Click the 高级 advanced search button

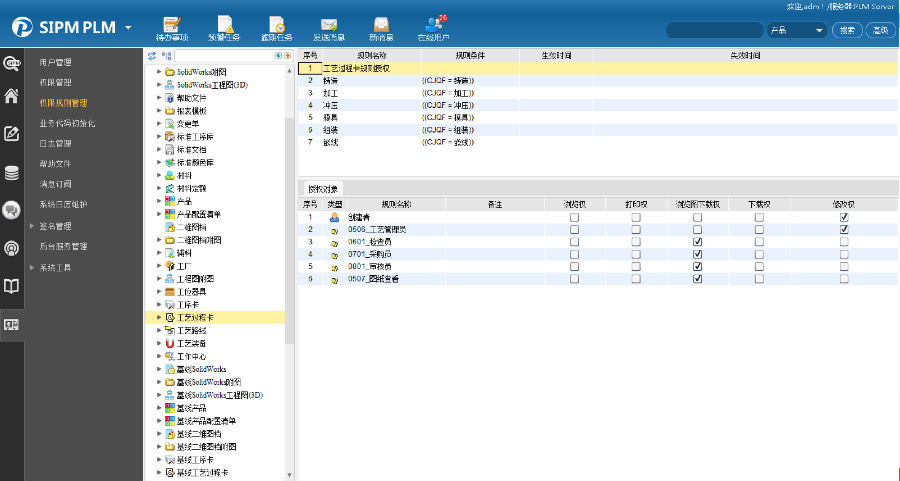pos(880,31)
